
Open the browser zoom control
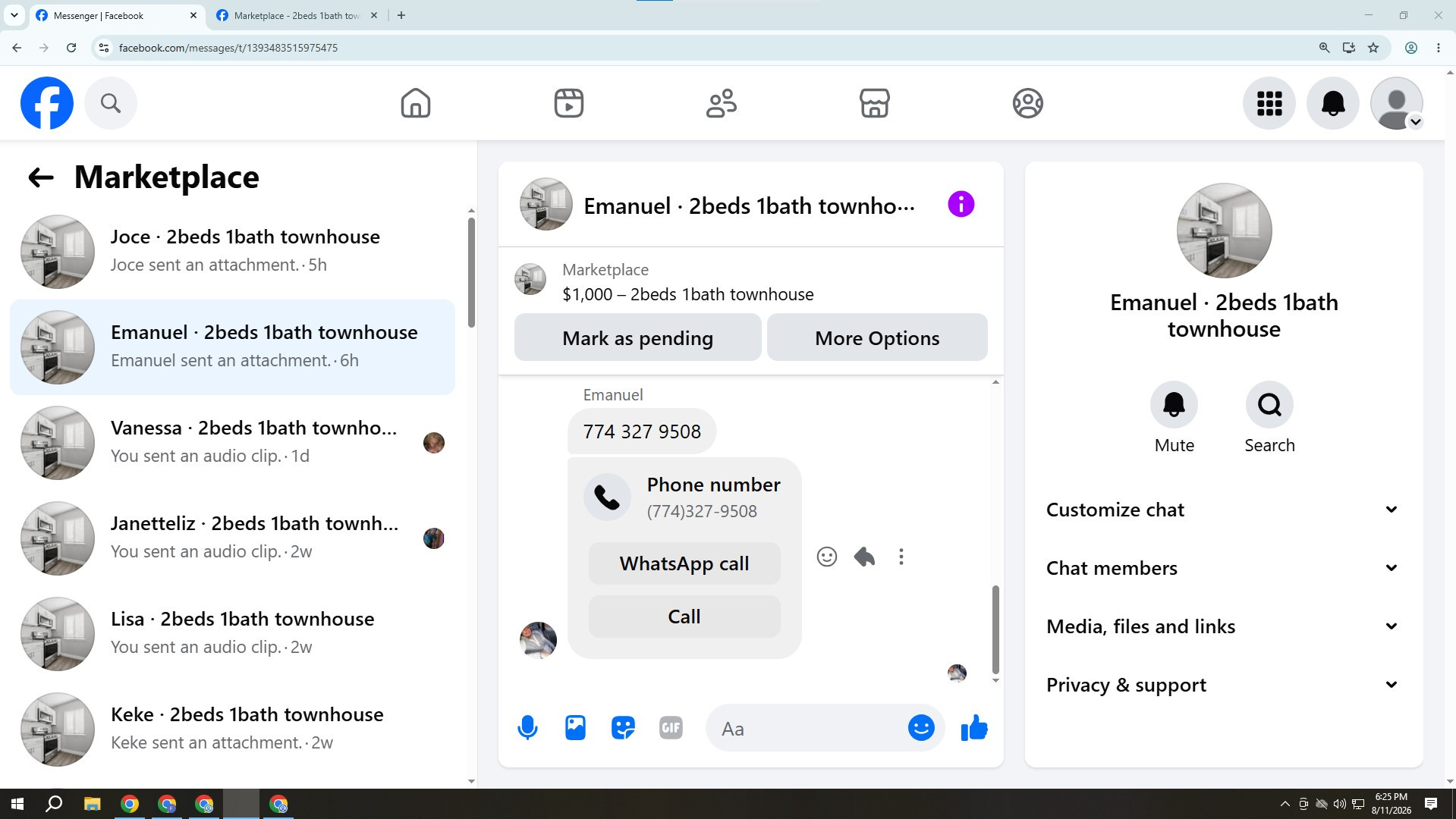[x=1325, y=48]
